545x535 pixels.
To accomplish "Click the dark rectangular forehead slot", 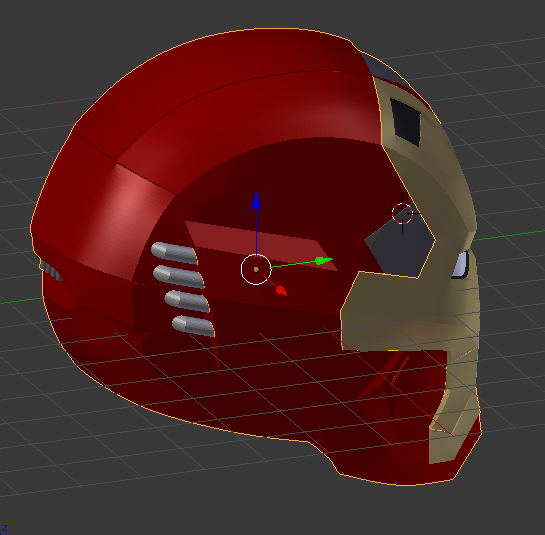I will click(406, 122).
